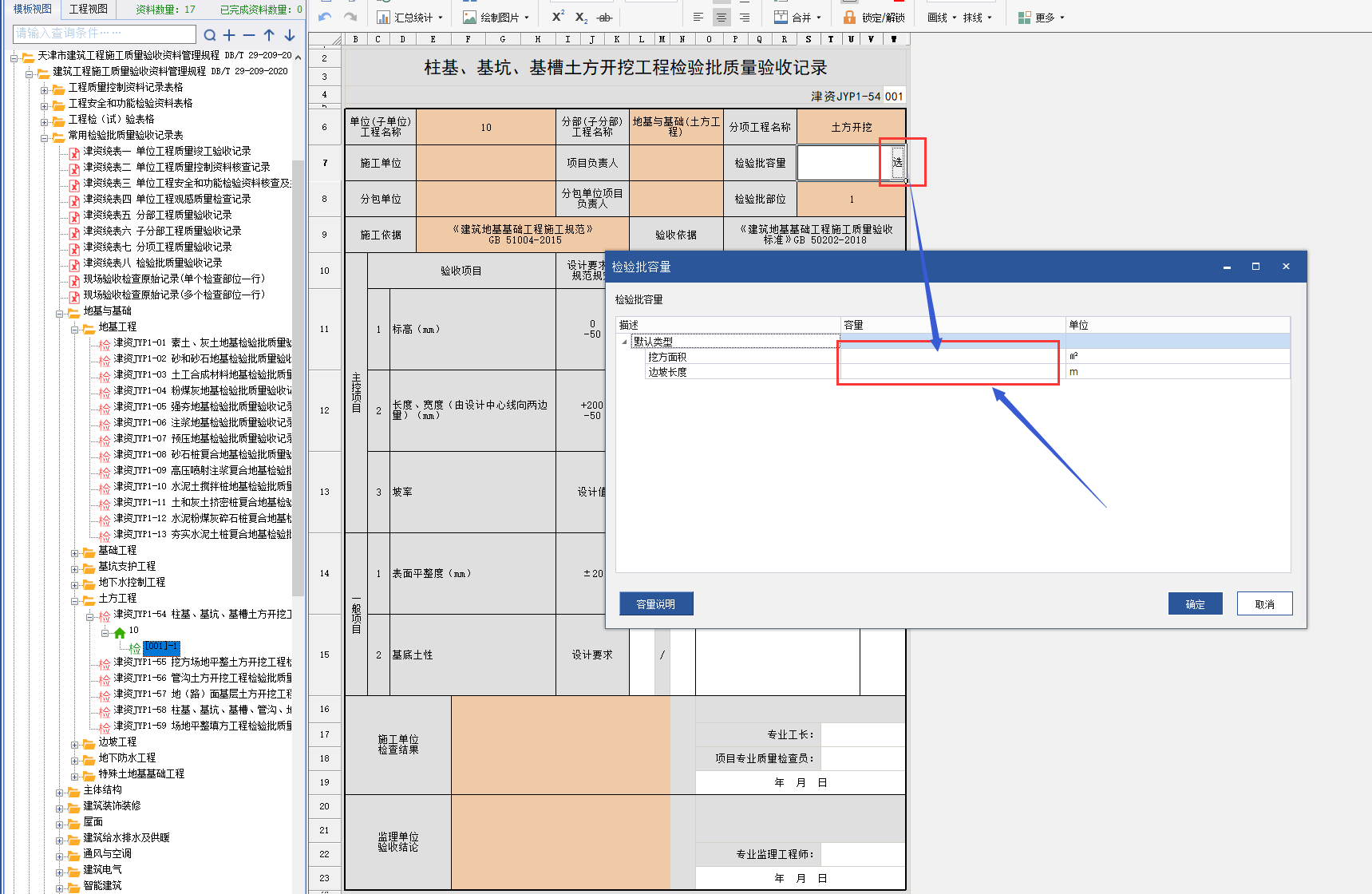Select the 土方工程 tree folder
The width and height of the screenshot is (1372, 894).
tap(117, 599)
